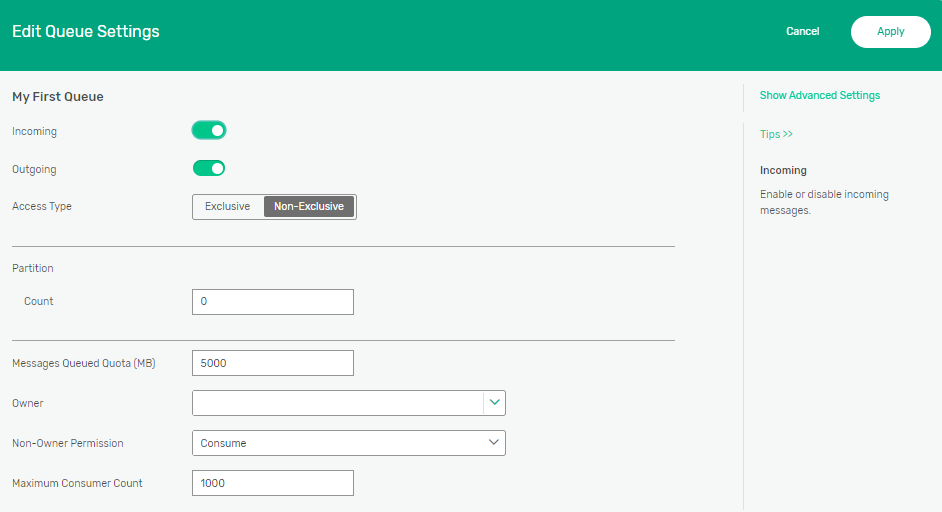Click the Maximum Consumer Count field
Viewport: 942px width, 512px height.
272,483
